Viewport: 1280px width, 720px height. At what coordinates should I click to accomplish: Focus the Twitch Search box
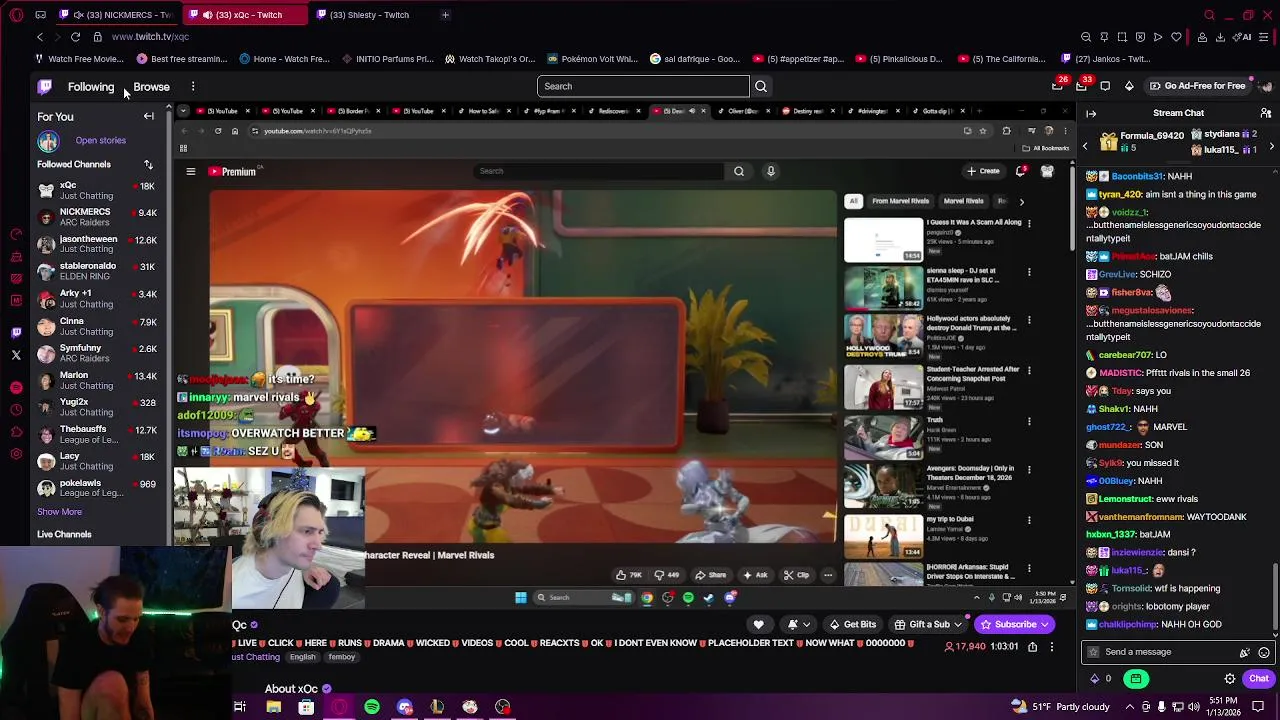[x=643, y=86]
